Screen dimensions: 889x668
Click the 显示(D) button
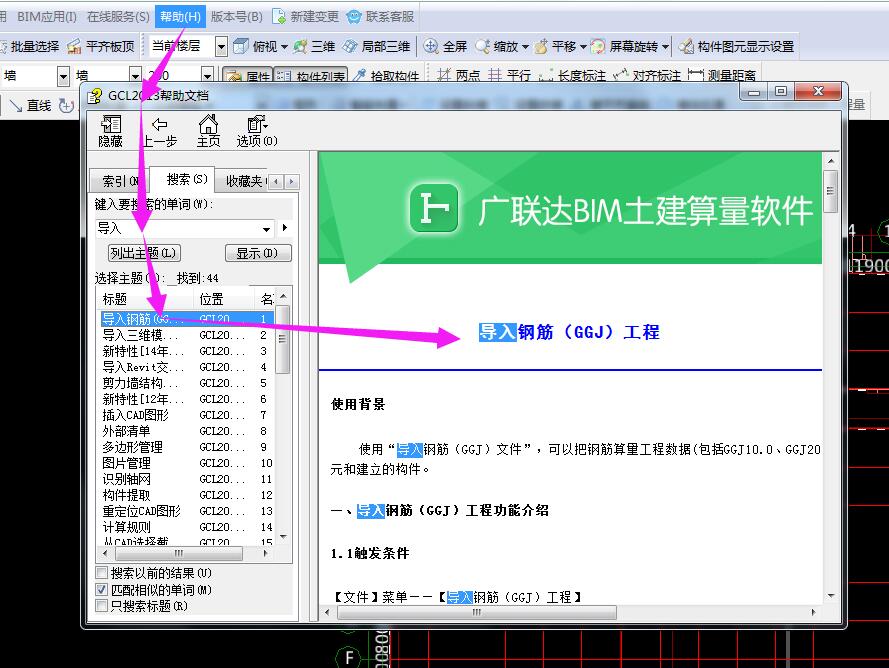pyautogui.click(x=258, y=253)
